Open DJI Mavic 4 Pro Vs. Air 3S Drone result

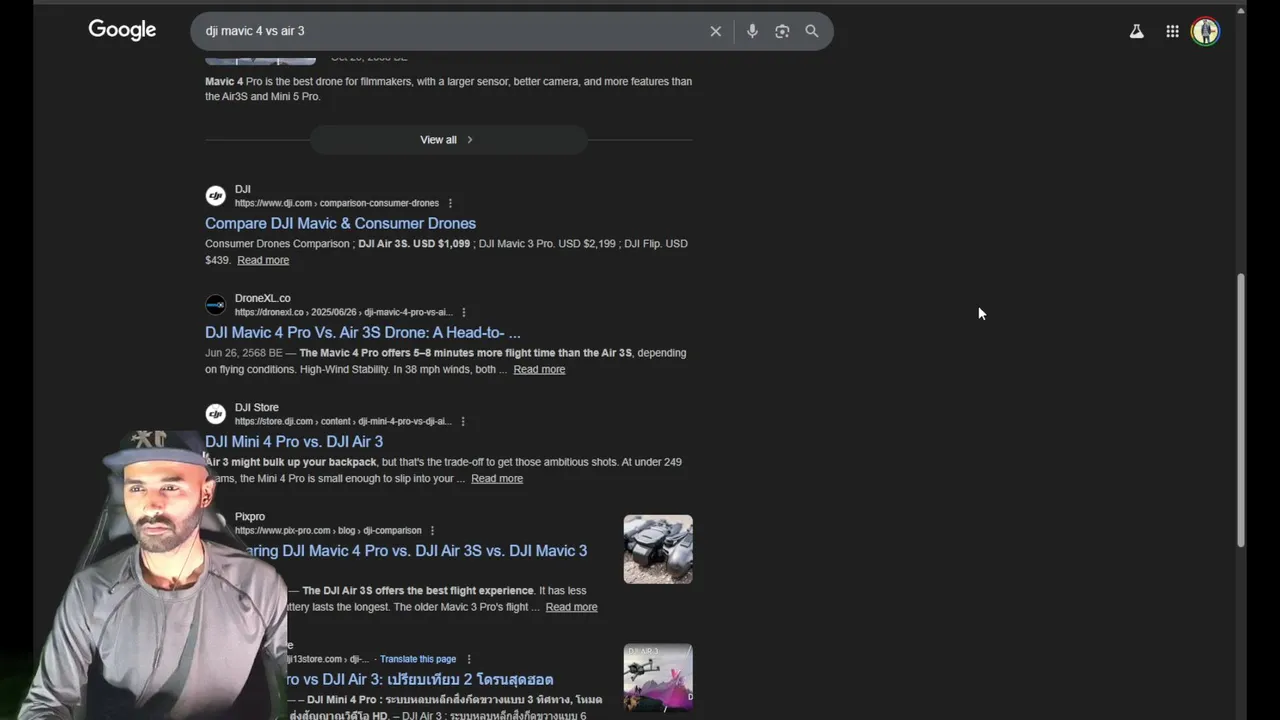click(x=363, y=332)
